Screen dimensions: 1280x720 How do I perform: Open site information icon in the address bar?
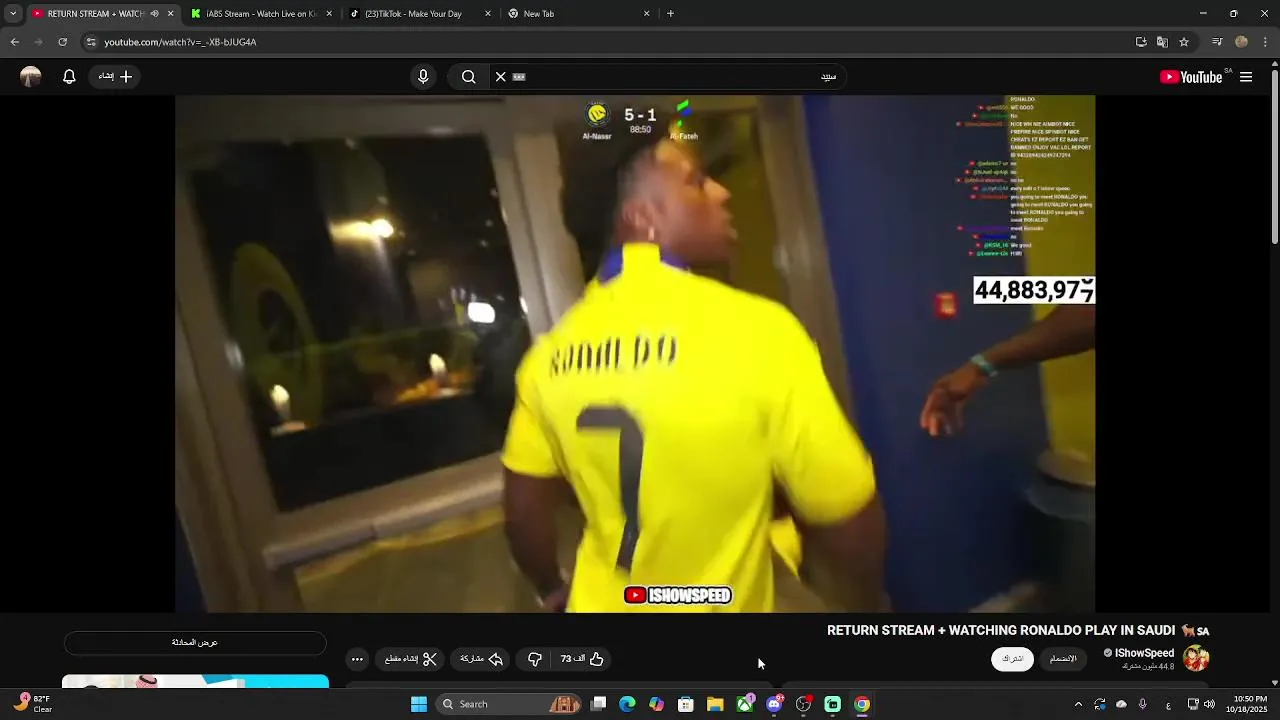(x=91, y=42)
